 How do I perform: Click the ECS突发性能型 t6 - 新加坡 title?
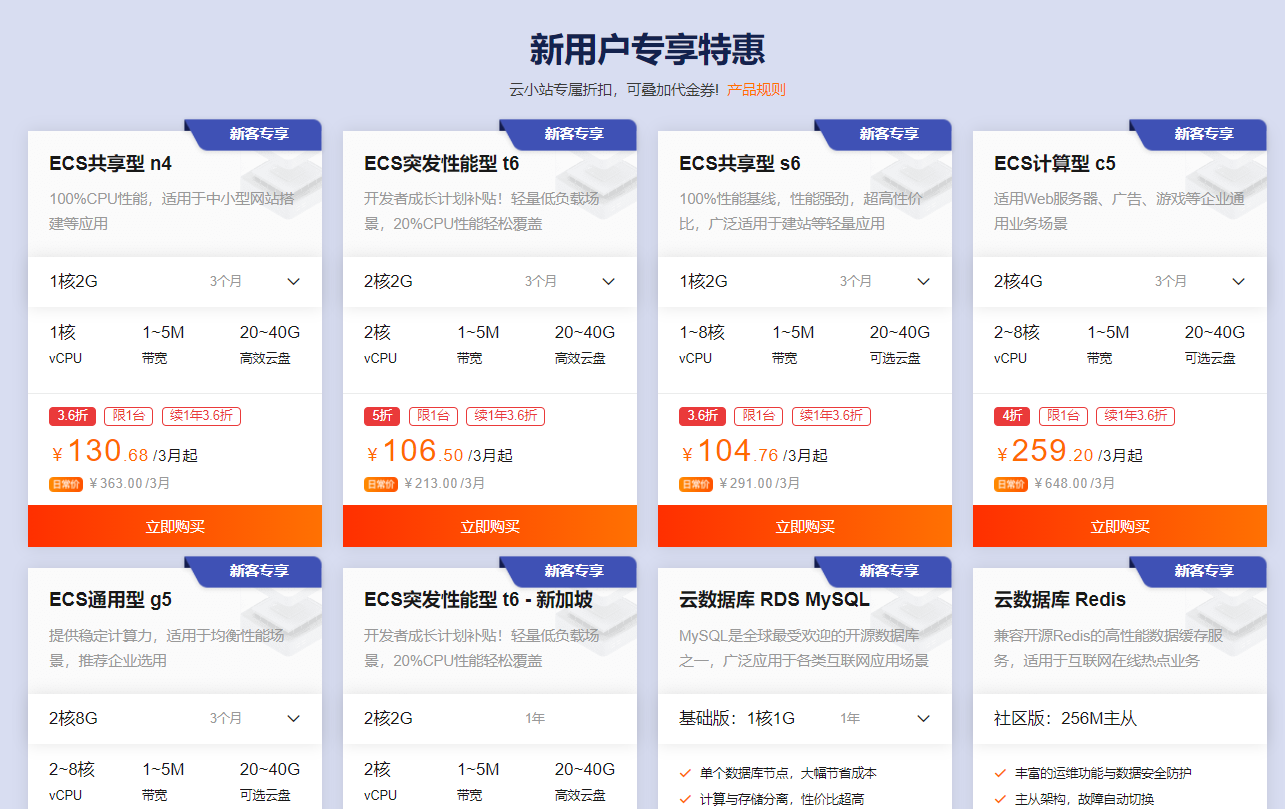pos(479,600)
